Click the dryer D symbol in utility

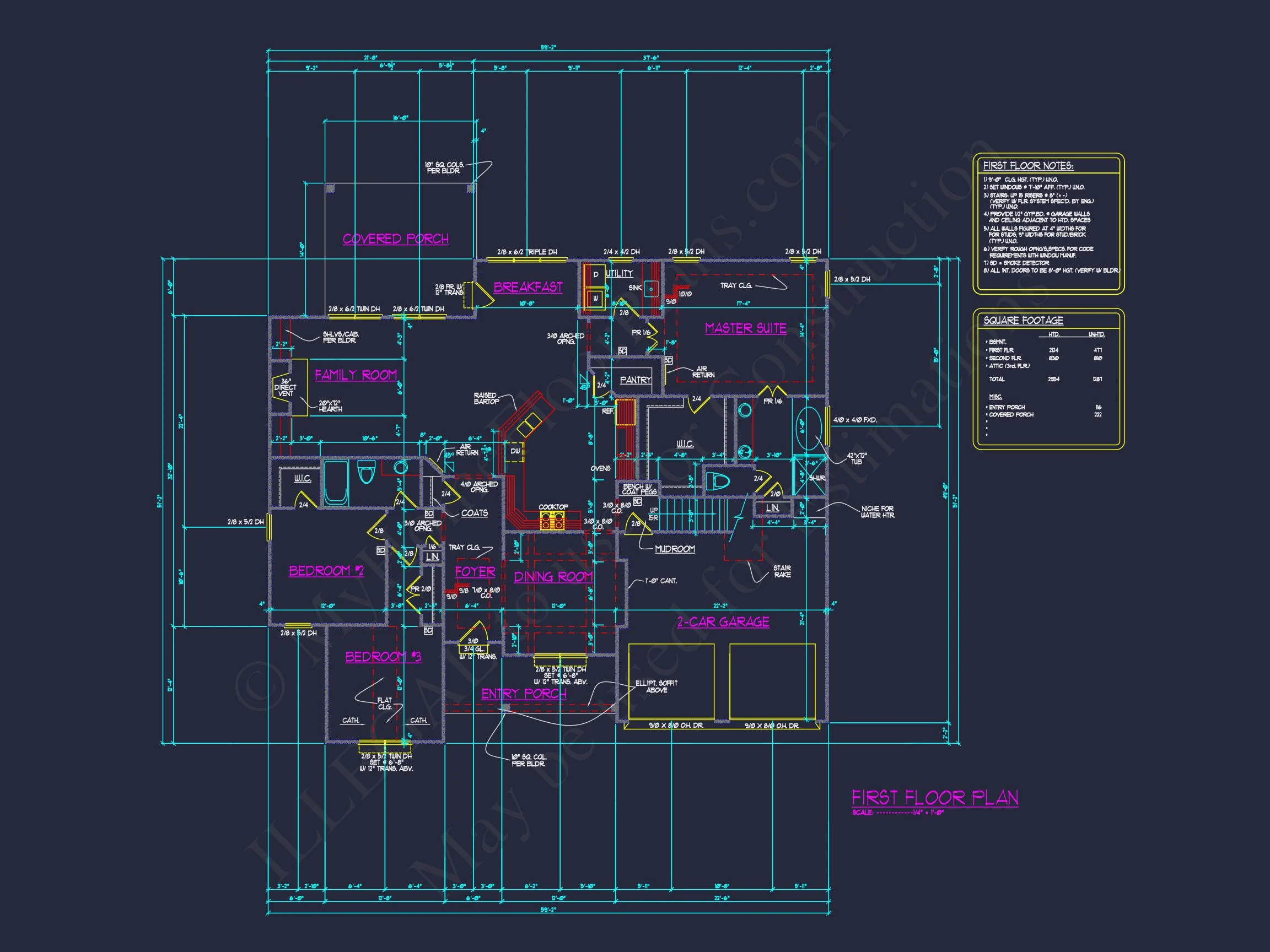595,275
